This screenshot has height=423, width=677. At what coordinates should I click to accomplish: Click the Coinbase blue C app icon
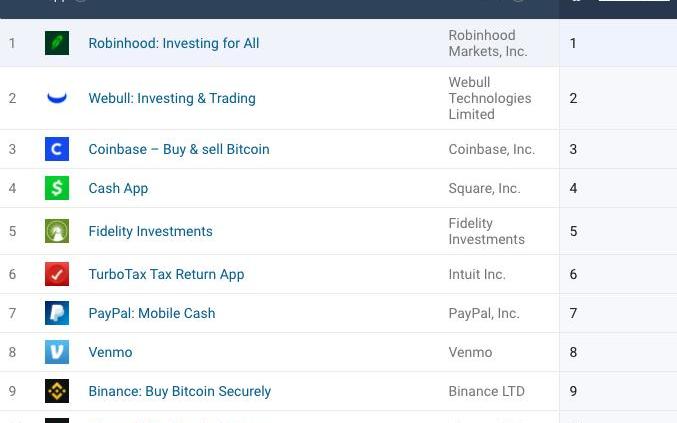(x=57, y=149)
